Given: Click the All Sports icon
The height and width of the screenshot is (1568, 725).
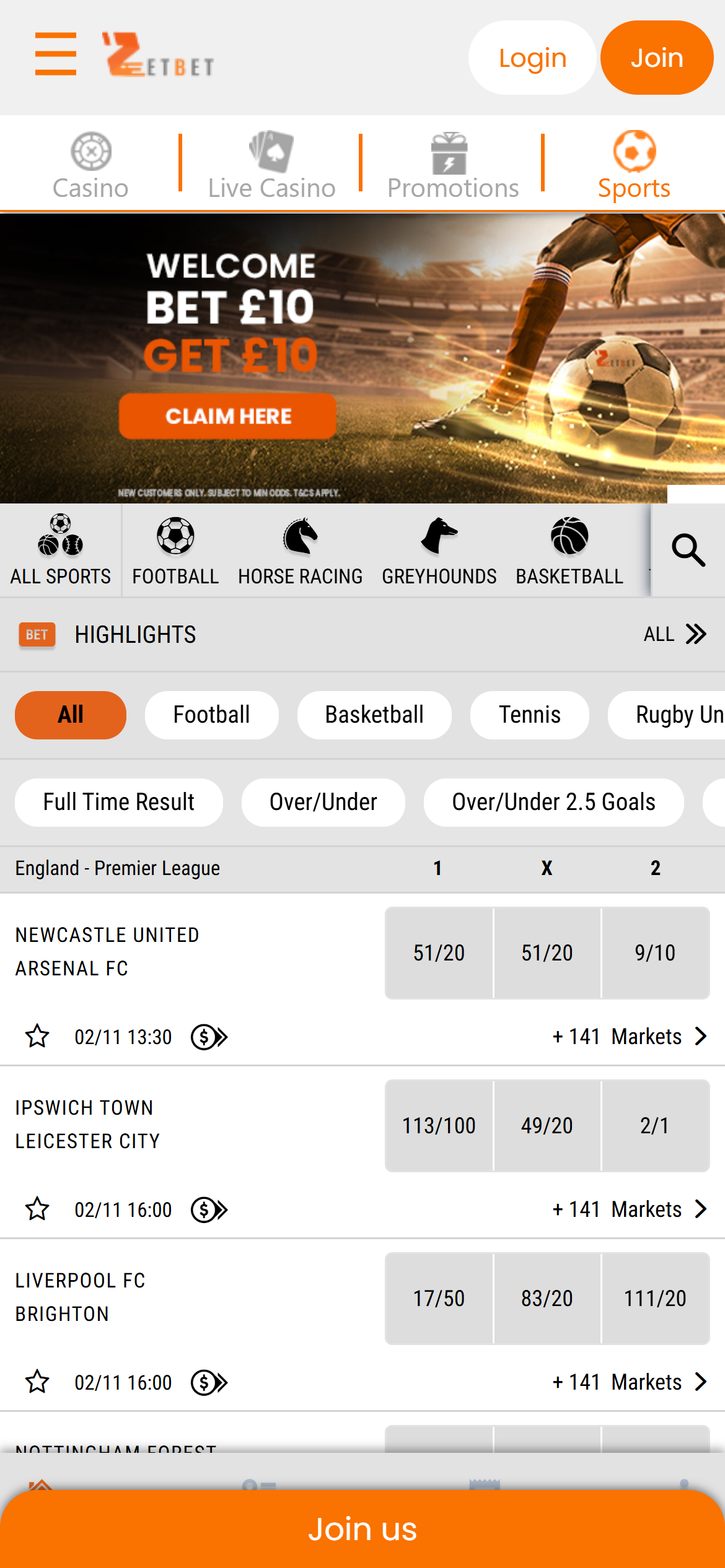Looking at the screenshot, I should click(x=60, y=541).
